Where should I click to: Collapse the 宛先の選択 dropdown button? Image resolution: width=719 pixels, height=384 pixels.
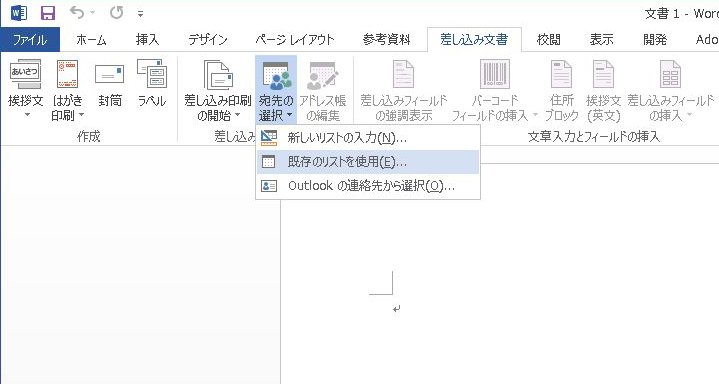276,90
